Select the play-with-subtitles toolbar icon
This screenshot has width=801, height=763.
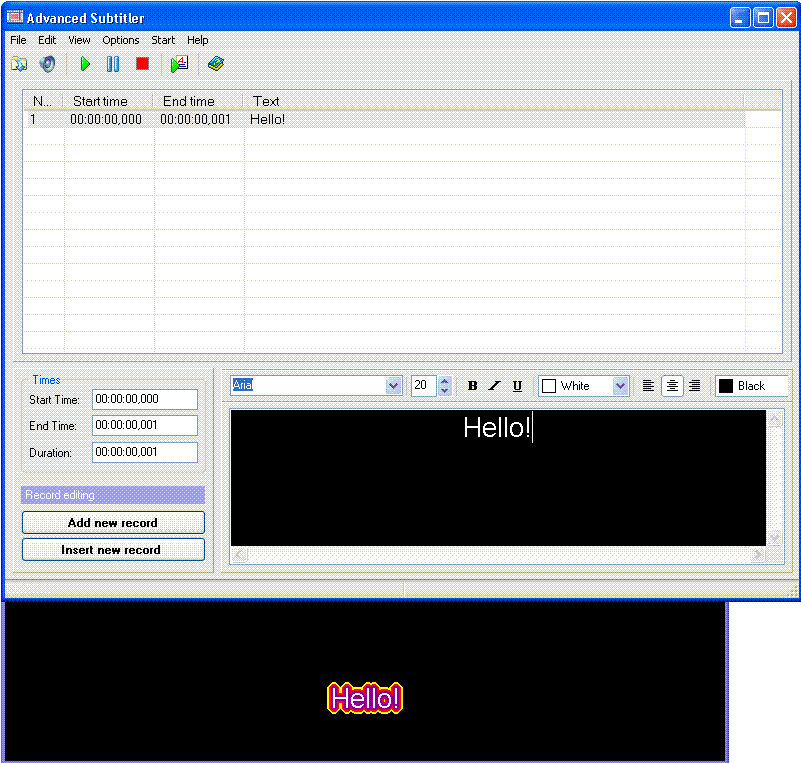click(179, 63)
